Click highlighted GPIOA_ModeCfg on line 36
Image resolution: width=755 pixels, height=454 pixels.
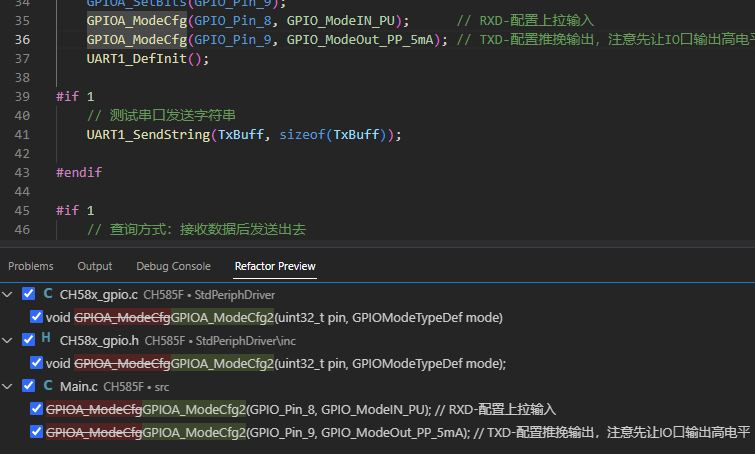[137, 39]
